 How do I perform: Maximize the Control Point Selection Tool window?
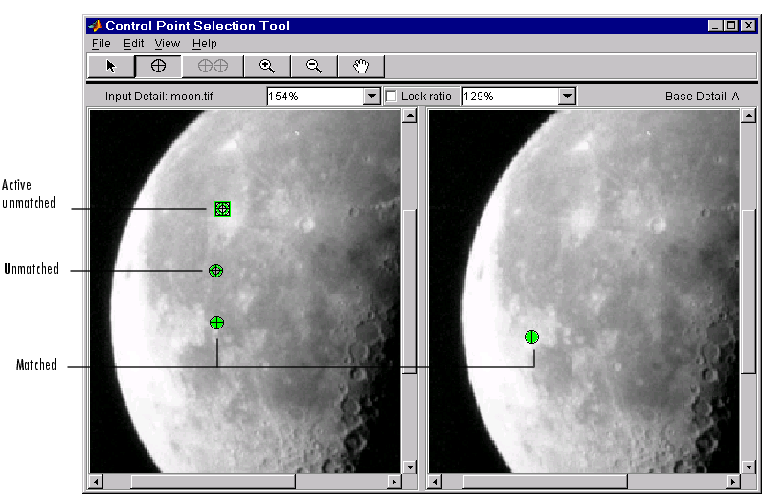(731, 25)
